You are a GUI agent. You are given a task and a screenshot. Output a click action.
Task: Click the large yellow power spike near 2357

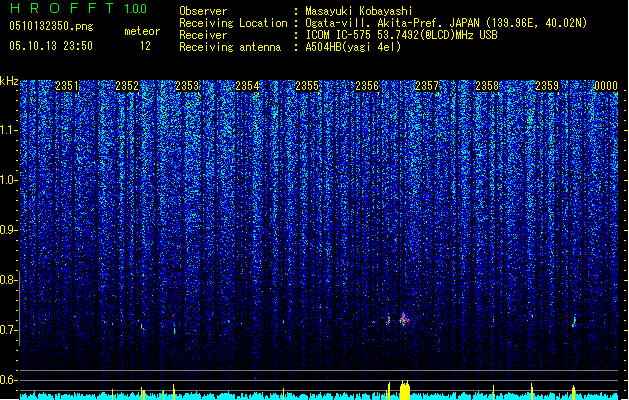pos(405,390)
